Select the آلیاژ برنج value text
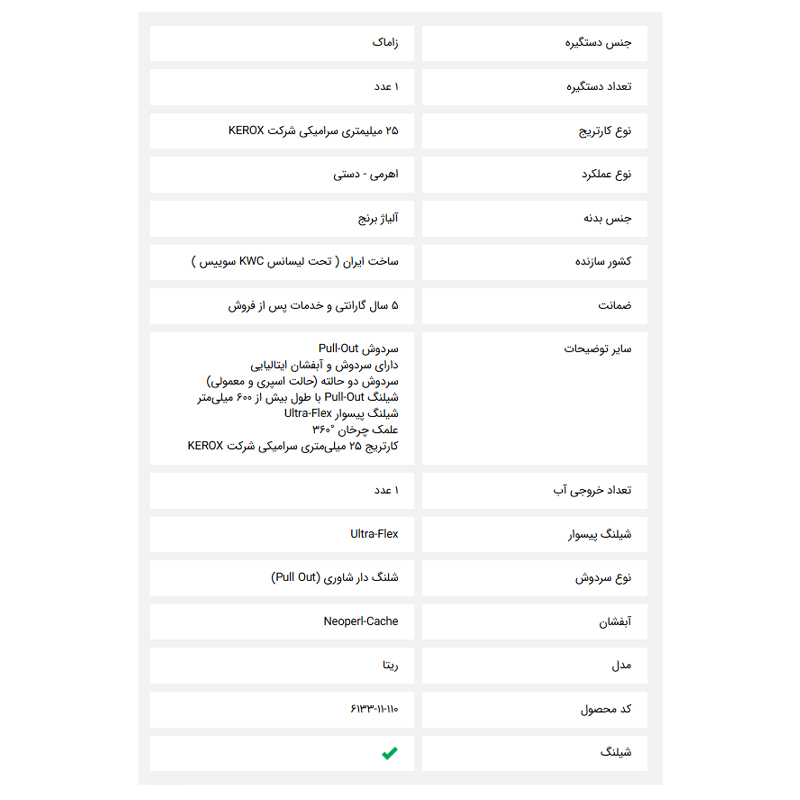Viewport: 800px width, 800px height. coord(378,217)
